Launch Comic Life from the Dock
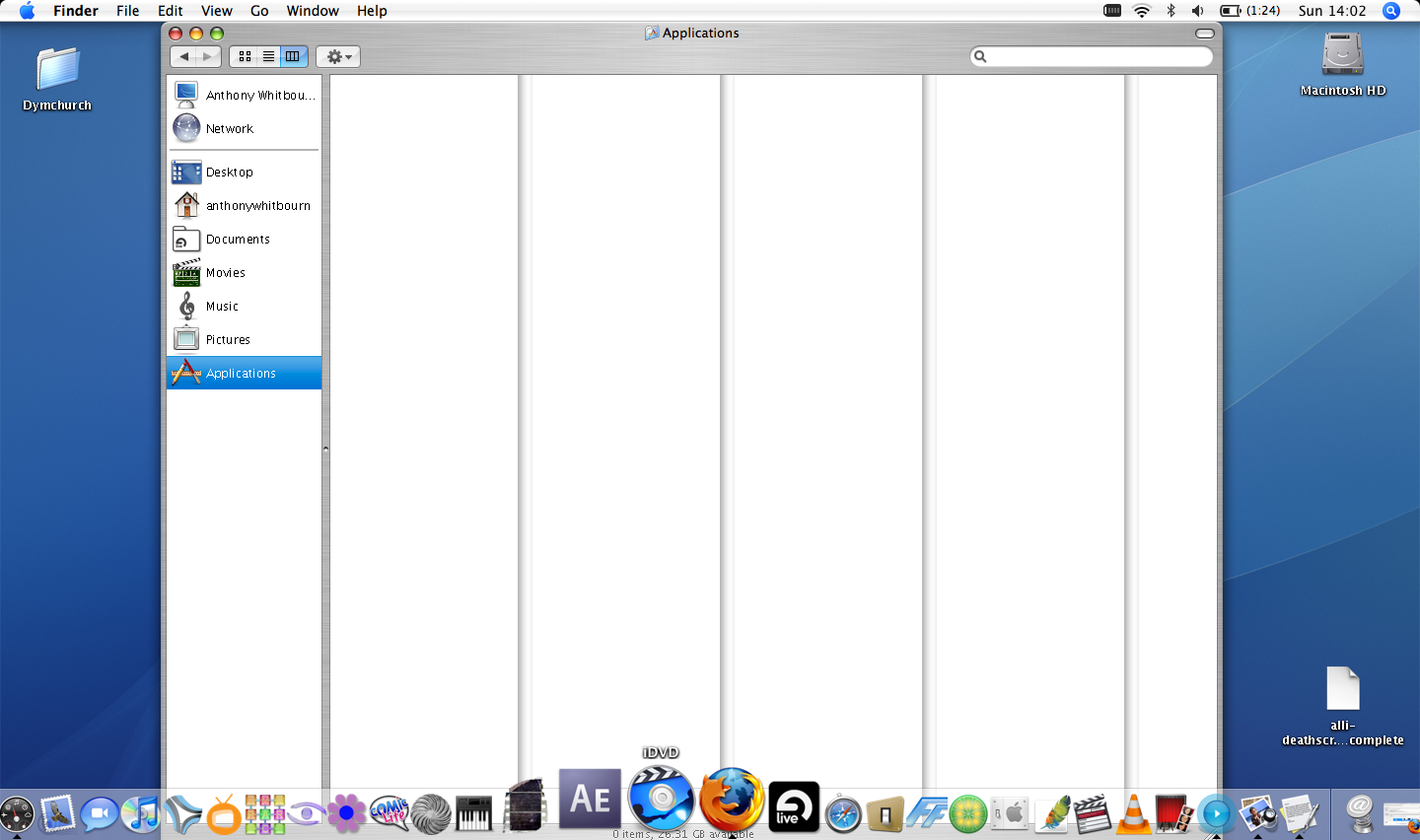This screenshot has height=840, width=1420. (389, 813)
